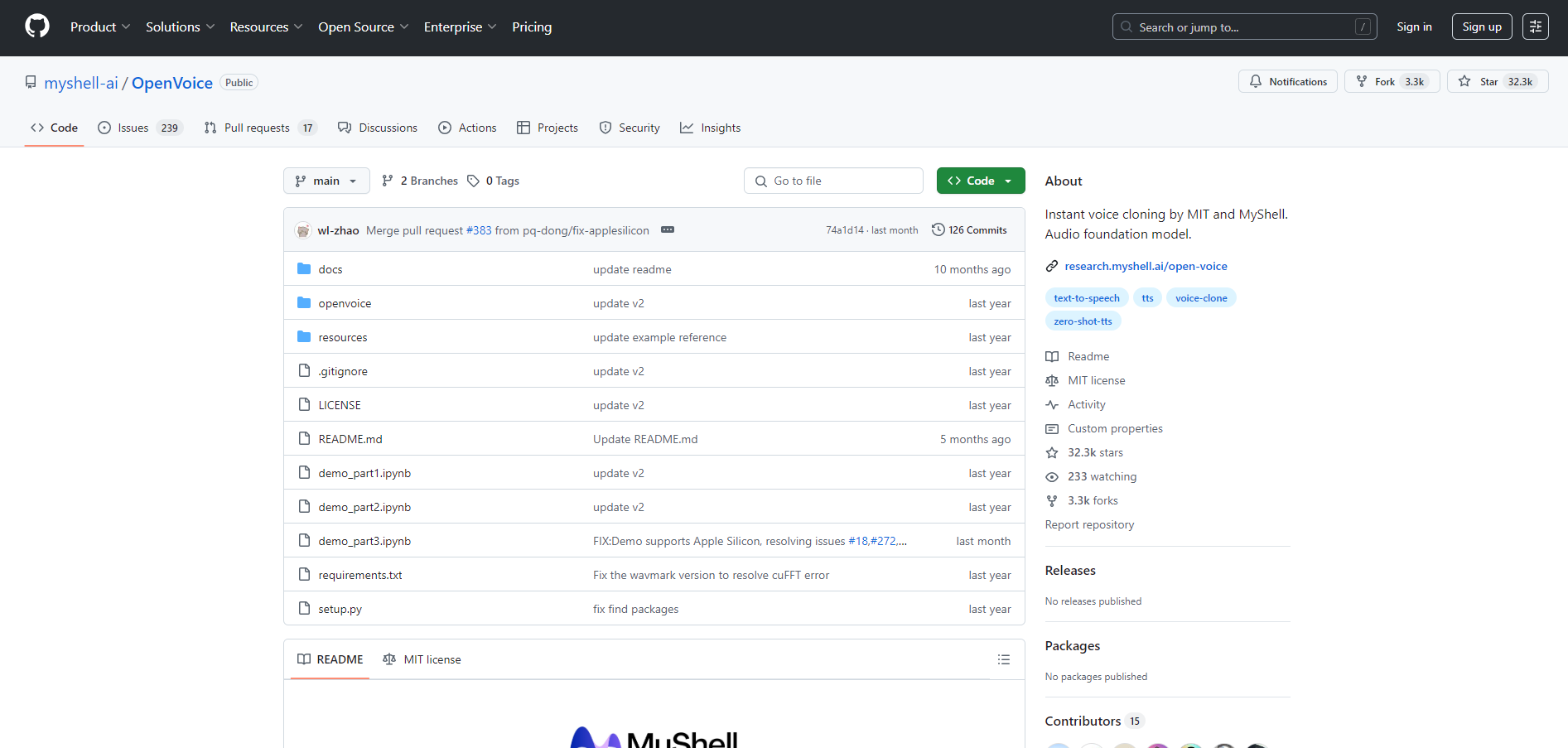Open the docs folder
This screenshot has height=748, width=1568.
pos(330,269)
